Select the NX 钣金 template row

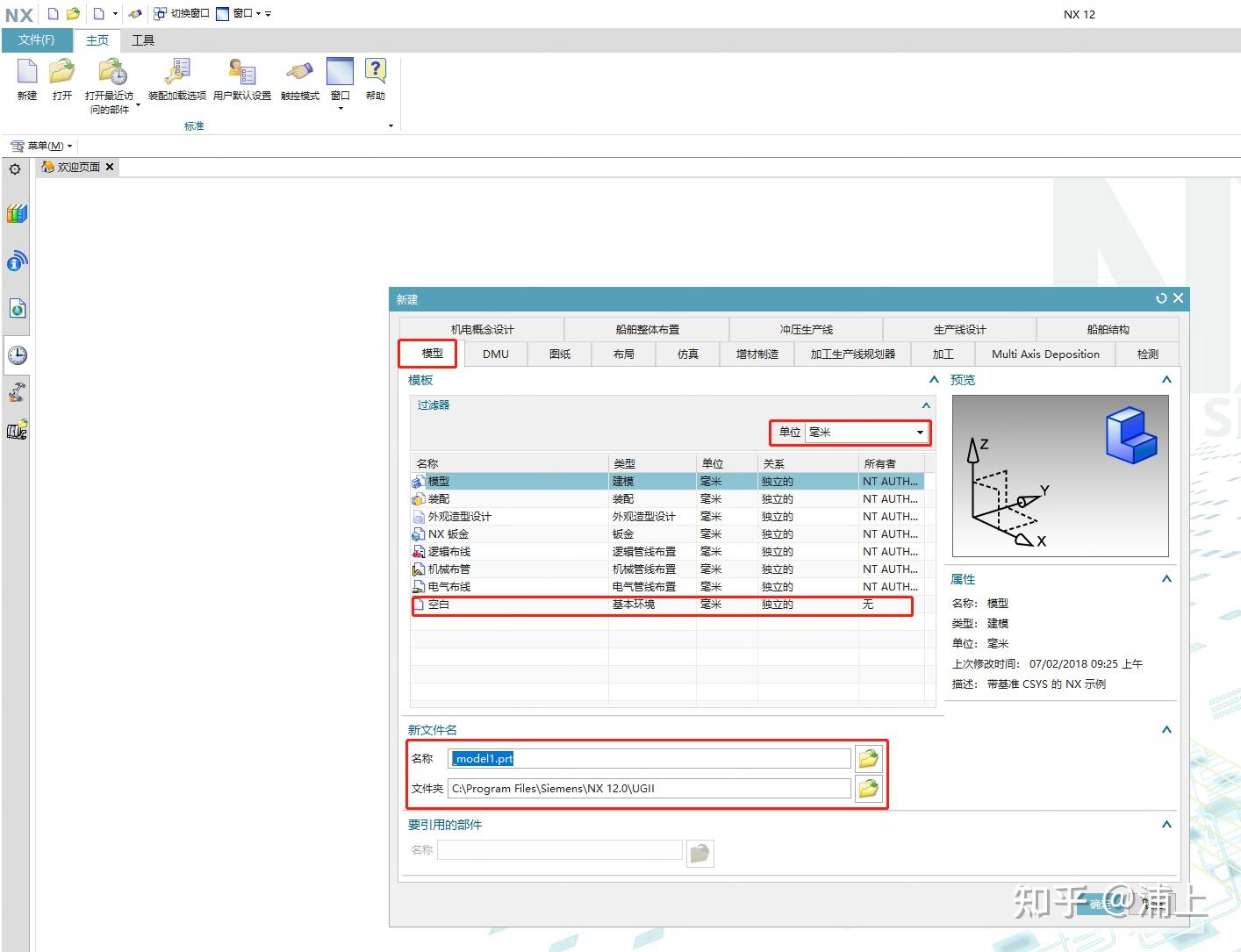pyautogui.click(x=667, y=534)
